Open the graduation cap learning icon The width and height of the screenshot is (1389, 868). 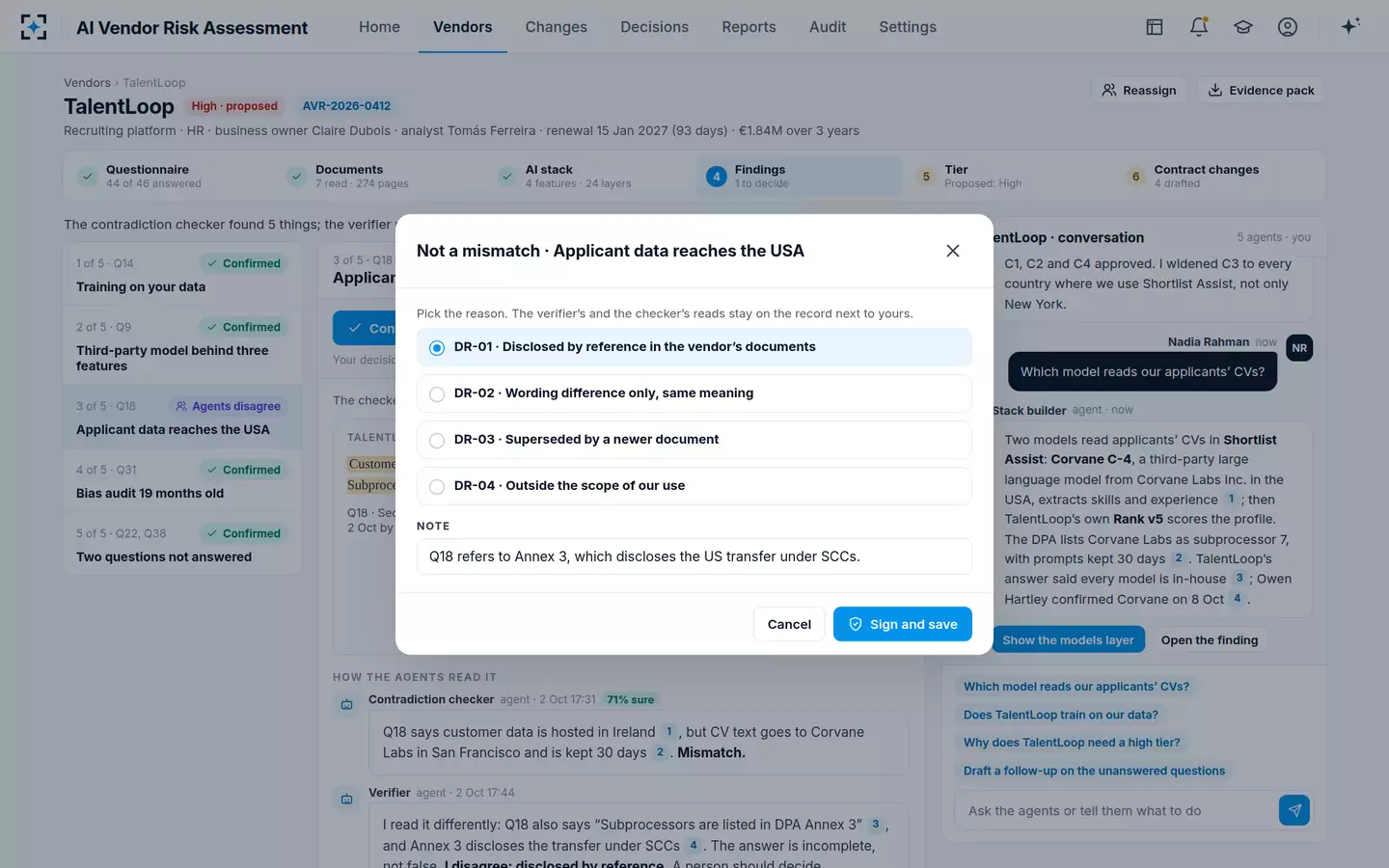(x=1243, y=27)
